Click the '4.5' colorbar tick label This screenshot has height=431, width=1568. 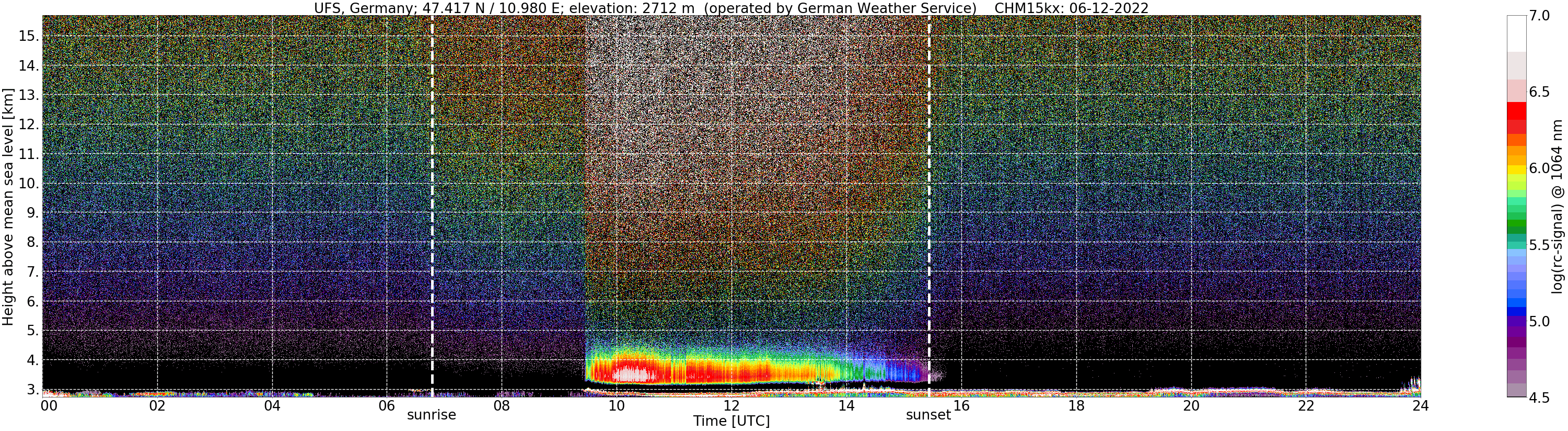tap(1540, 398)
